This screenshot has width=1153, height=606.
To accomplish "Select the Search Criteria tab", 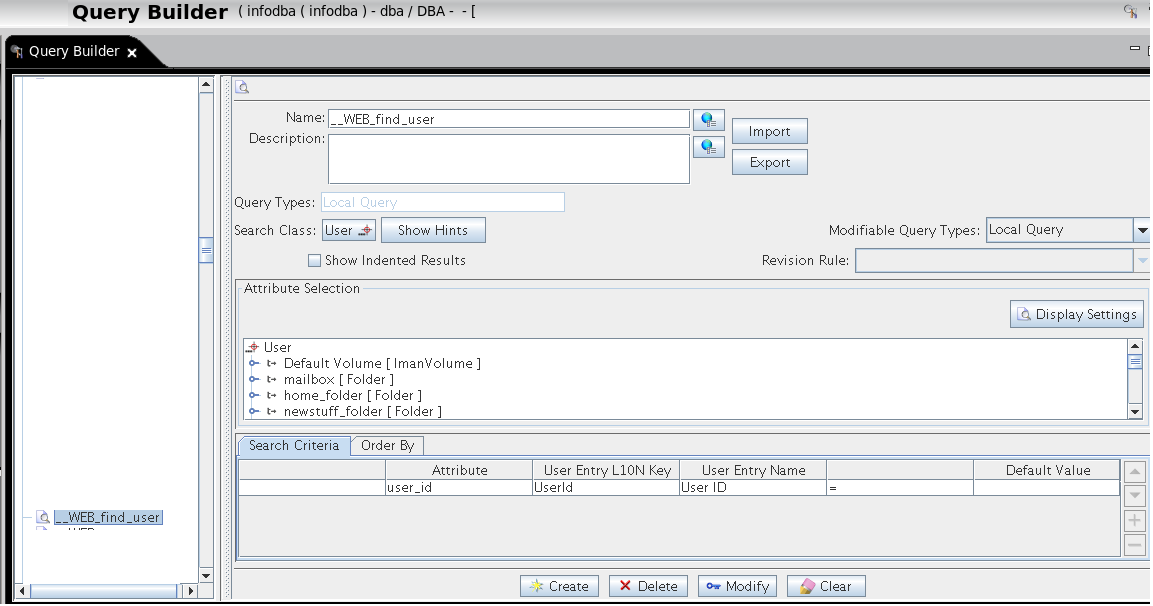I will click(x=293, y=445).
